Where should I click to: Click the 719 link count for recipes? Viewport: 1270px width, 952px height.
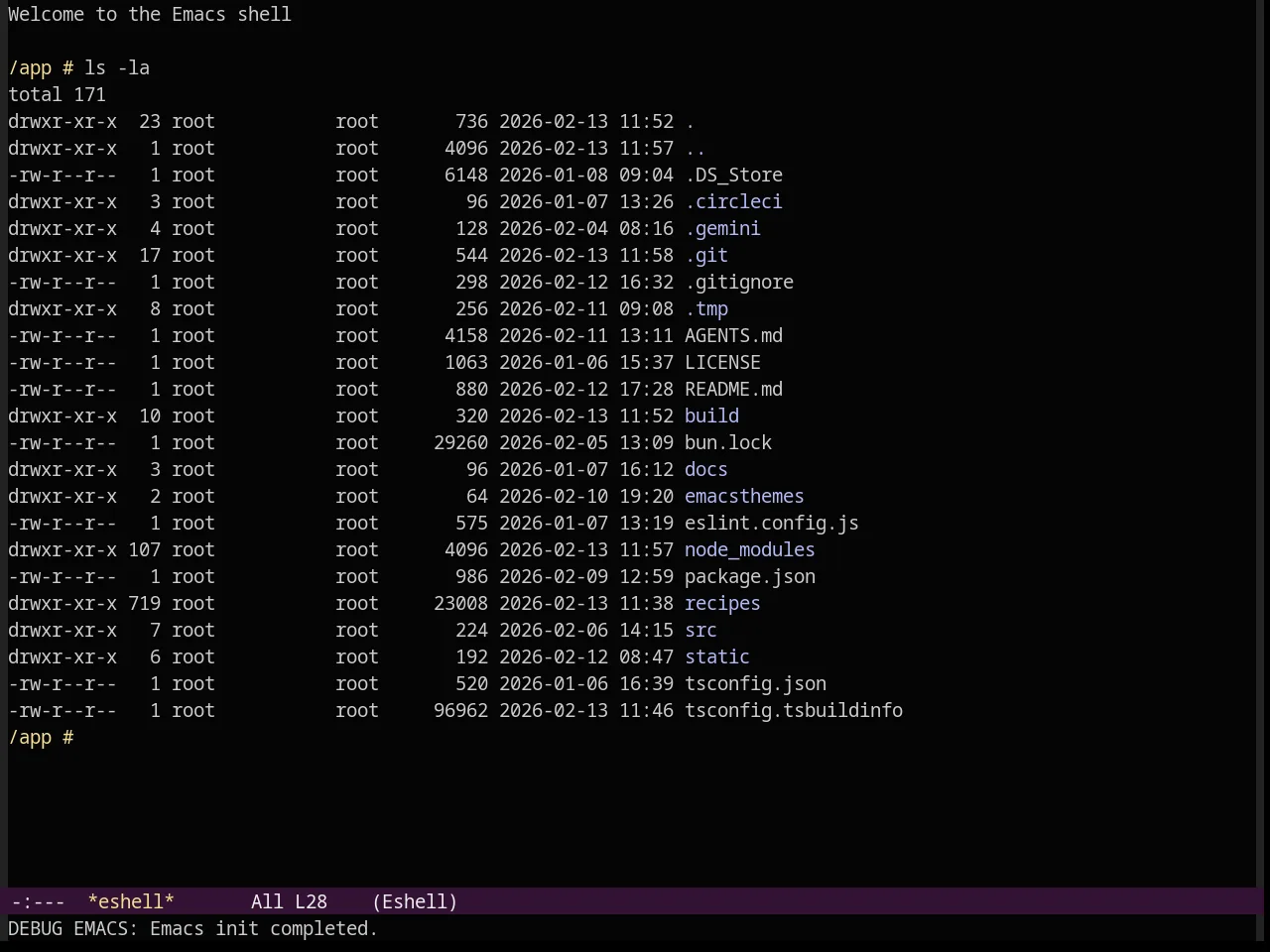(x=144, y=604)
